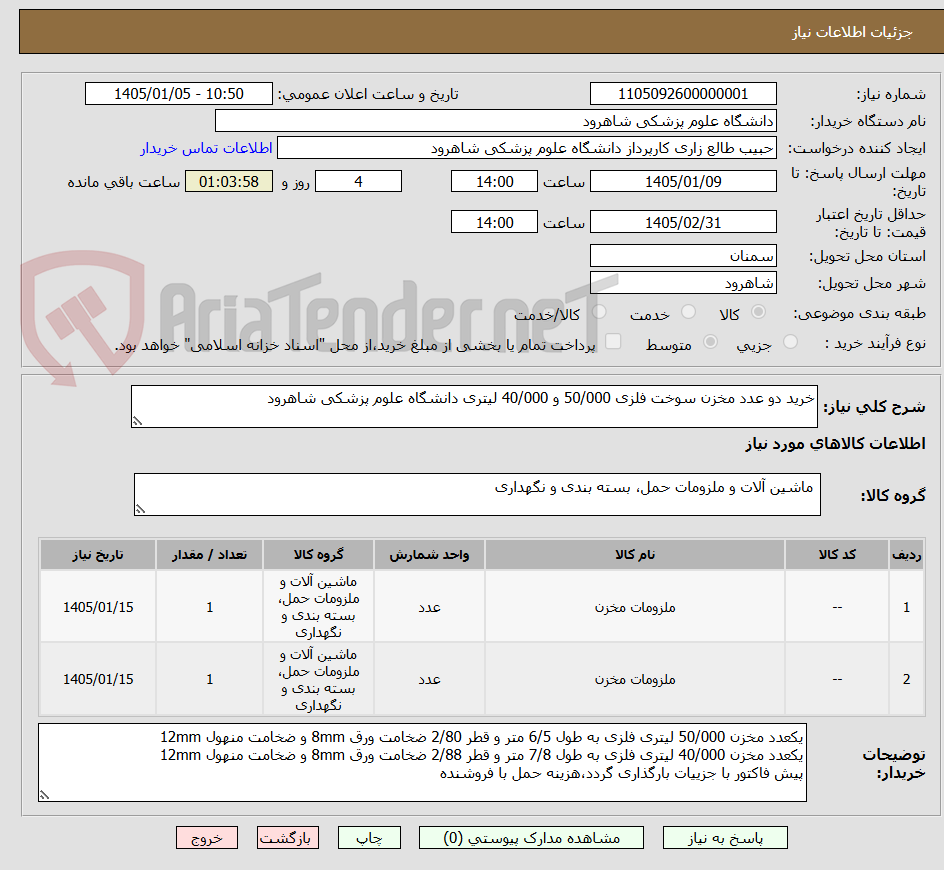Click the delivery province field سمنان
Viewport: 944px width, 870px height.
click(683, 256)
